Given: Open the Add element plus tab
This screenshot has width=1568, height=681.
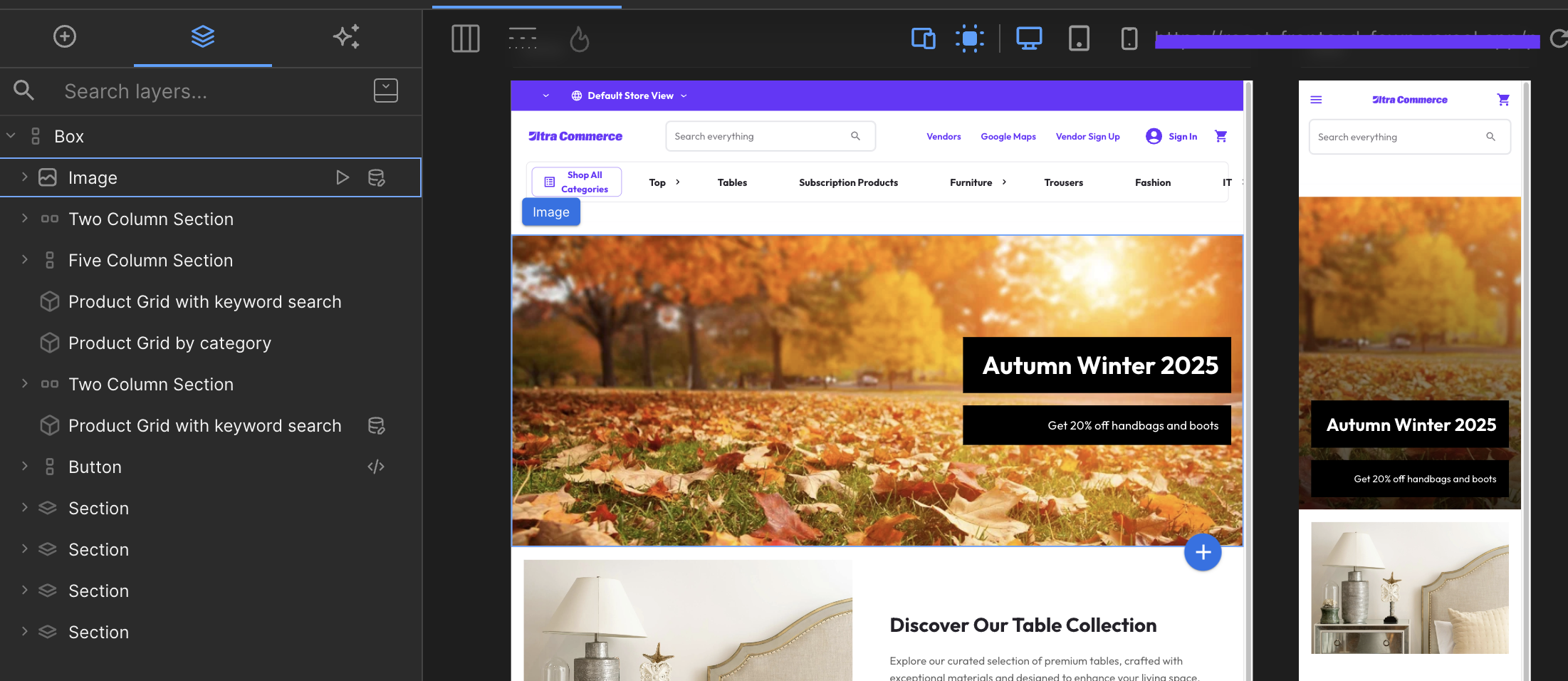Looking at the screenshot, I should (x=65, y=36).
